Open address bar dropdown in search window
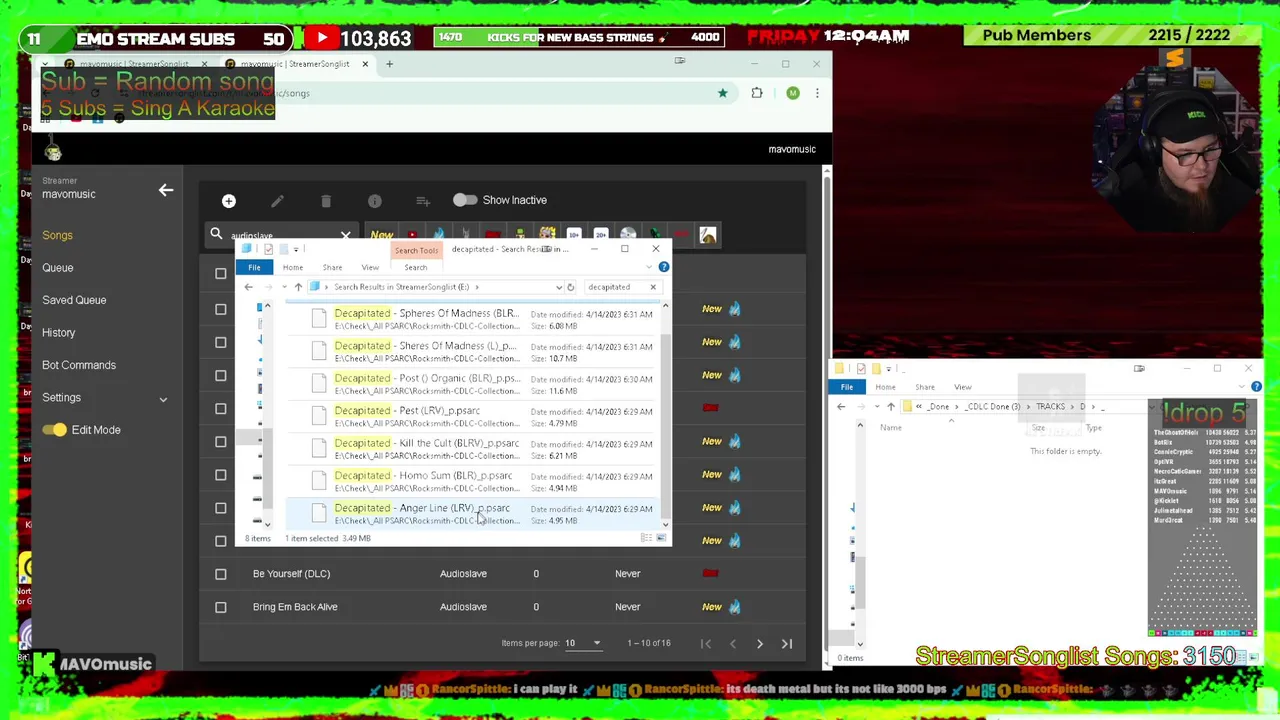Image resolution: width=1280 pixels, height=720 pixels. [558, 287]
